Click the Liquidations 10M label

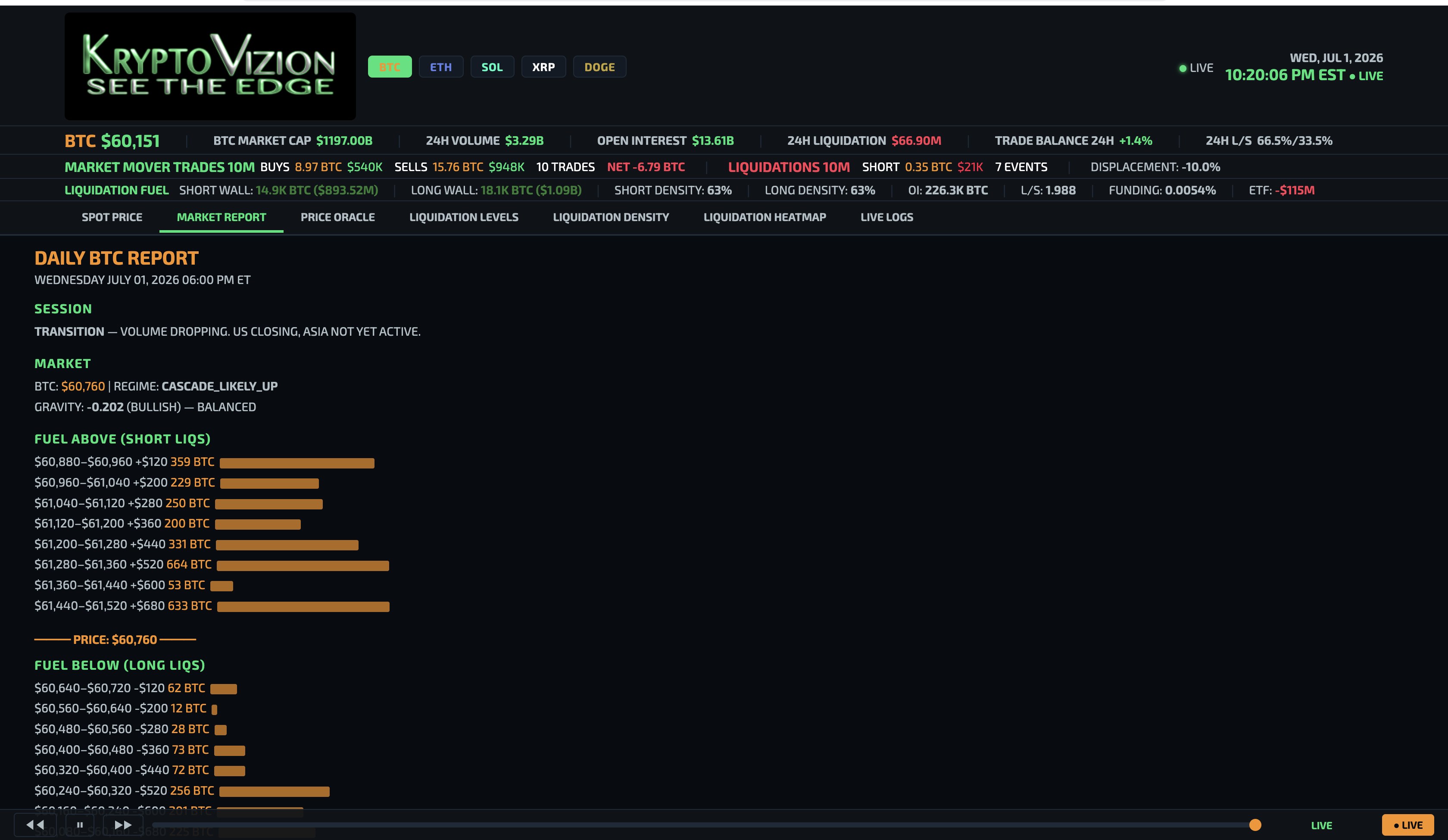point(789,167)
